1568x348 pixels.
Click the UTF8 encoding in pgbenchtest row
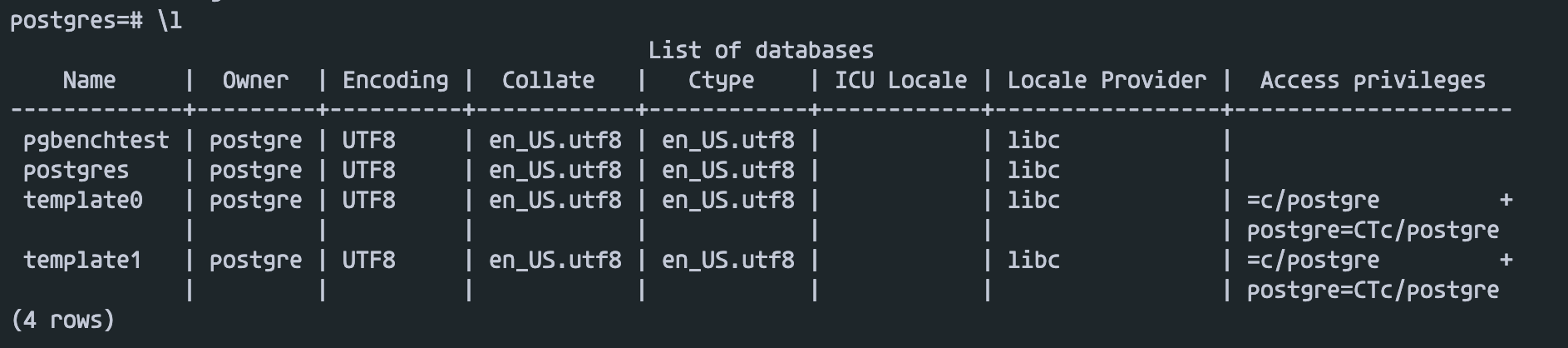(x=368, y=141)
